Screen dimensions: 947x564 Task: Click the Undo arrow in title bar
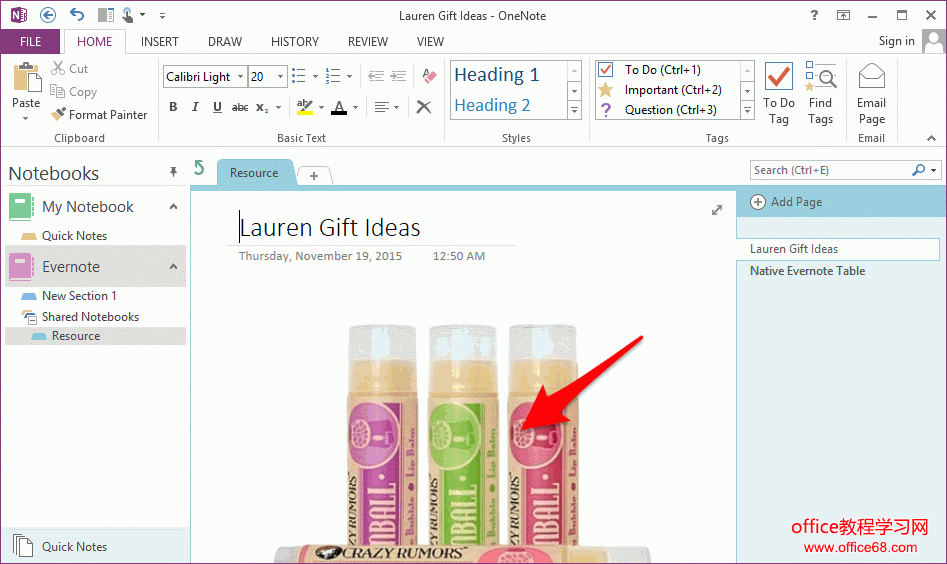[77, 14]
